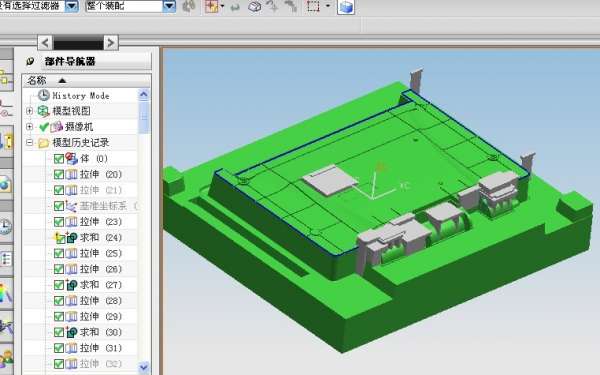
Task: Select the 模型历史记录 label
Action: click(81, 143)
